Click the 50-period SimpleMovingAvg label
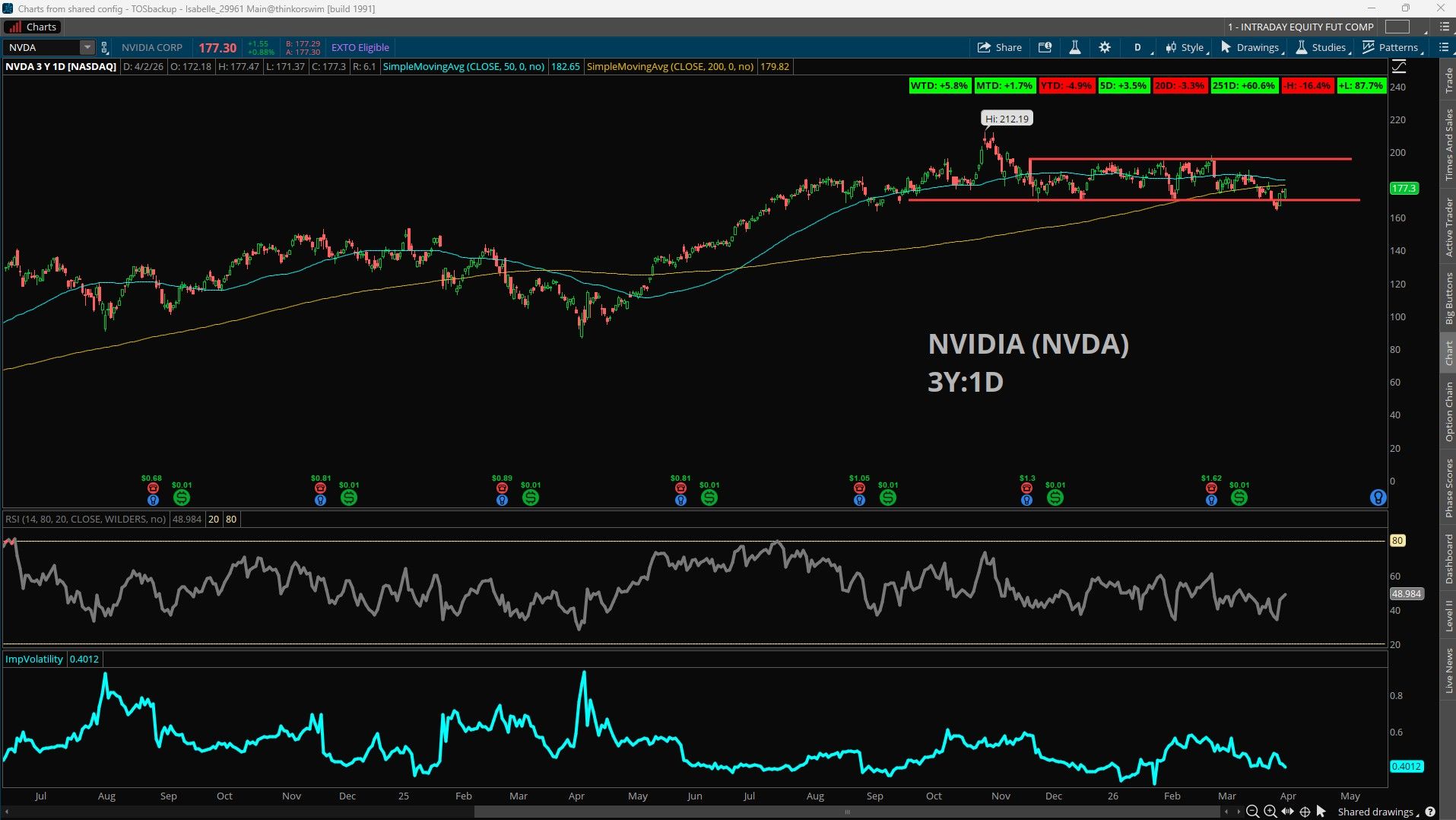1456x820 pixels. pos(464,66)
